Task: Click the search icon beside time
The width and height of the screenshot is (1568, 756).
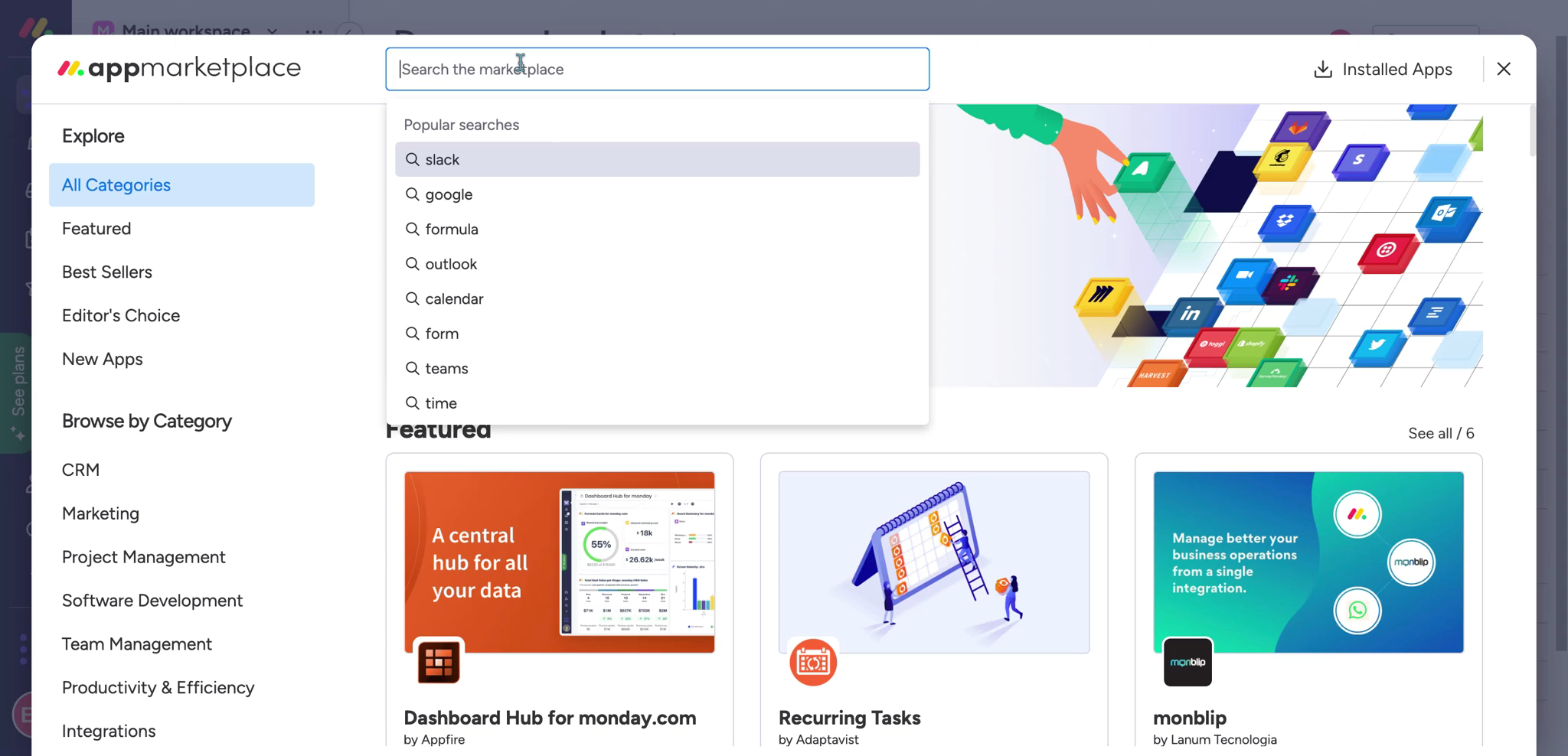Action: pyautogui.click(x=412, y=403)
